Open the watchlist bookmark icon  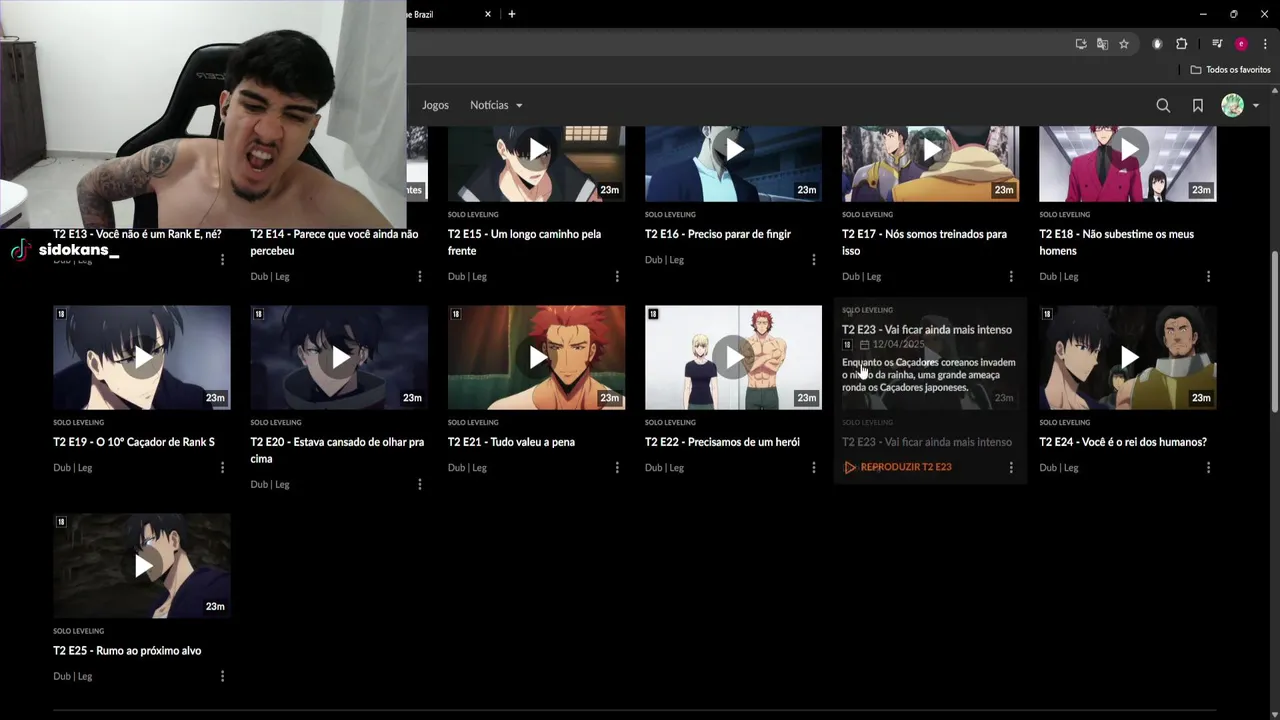(1198, 105)
